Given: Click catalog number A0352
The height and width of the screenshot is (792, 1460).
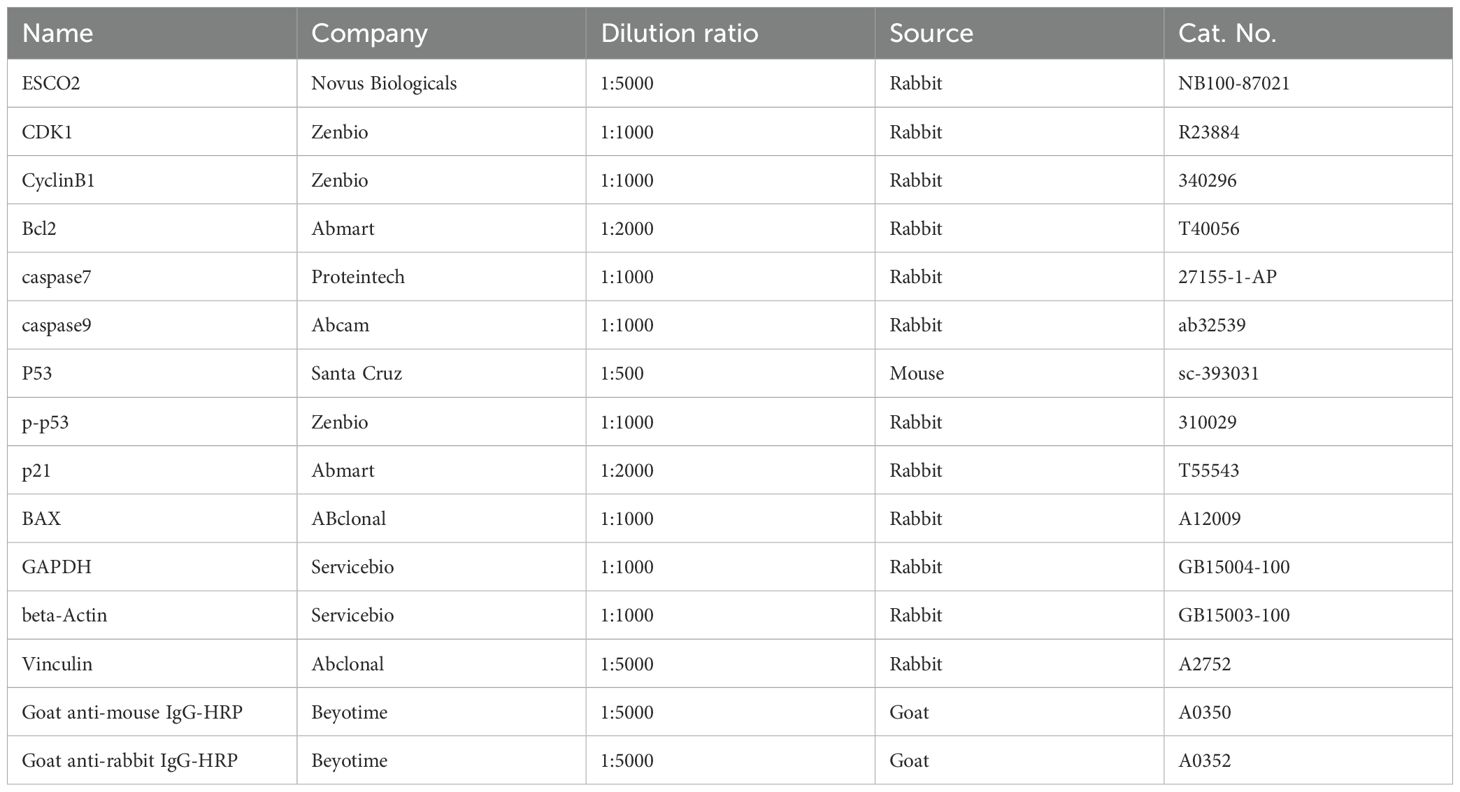Looking at the screenshot, I should [1205, 760].
